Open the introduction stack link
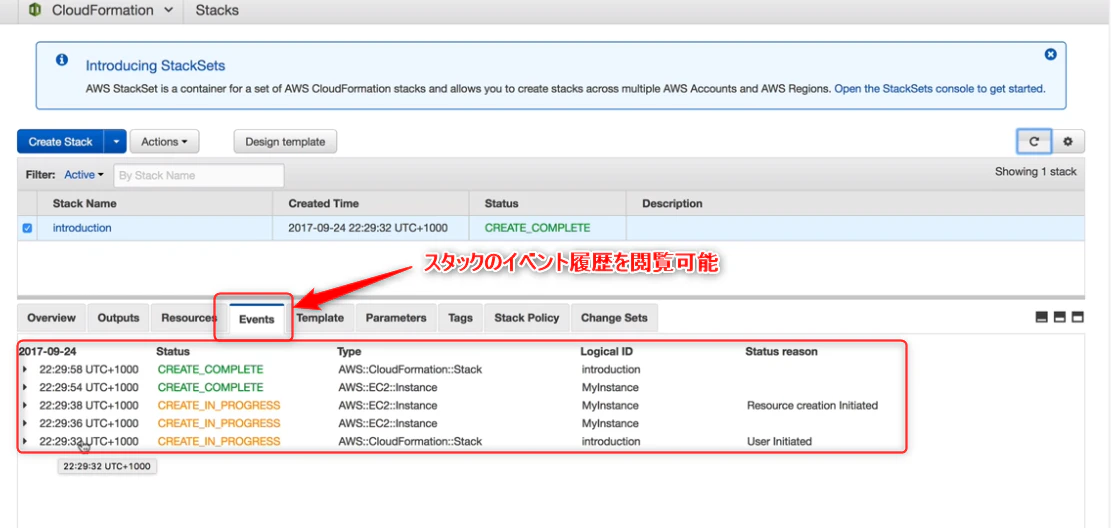Screen dimensions: 1111x528 [x=82, y=228]
